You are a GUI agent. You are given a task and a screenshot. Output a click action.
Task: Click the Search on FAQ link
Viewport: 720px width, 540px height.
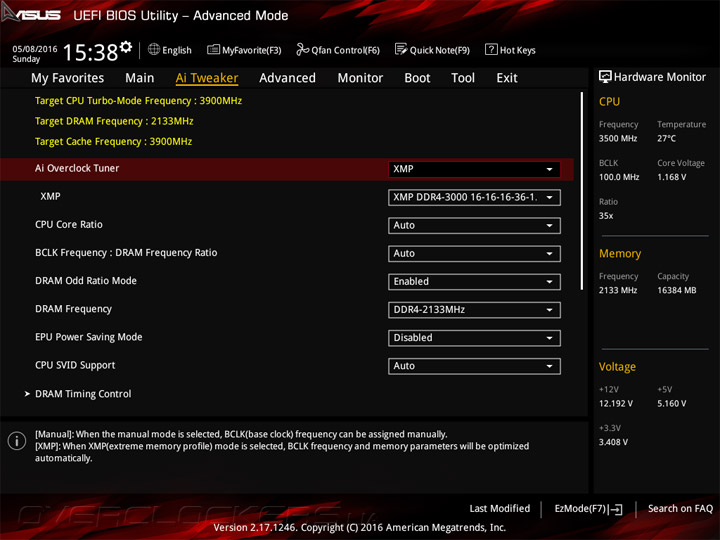(x=680, y=509)
